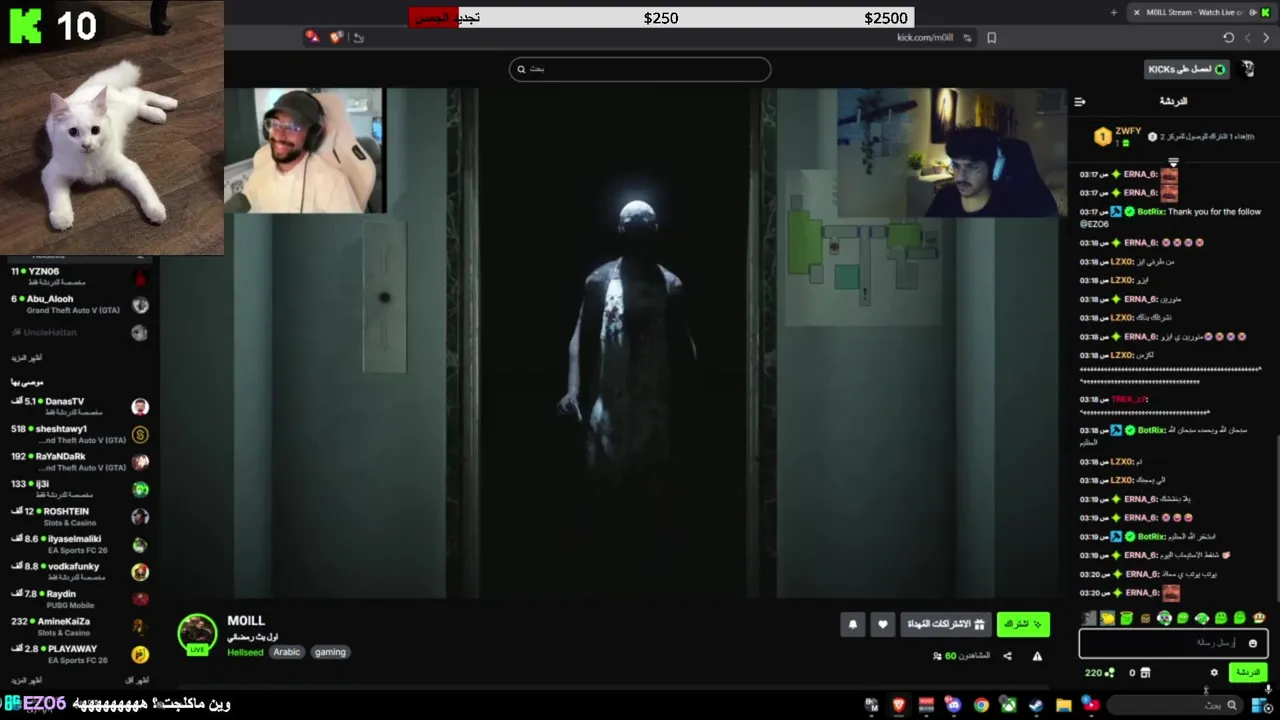Open RaYaNDaRk channel in sidebar
The image size is (1280, 720).
click(80, 461)
